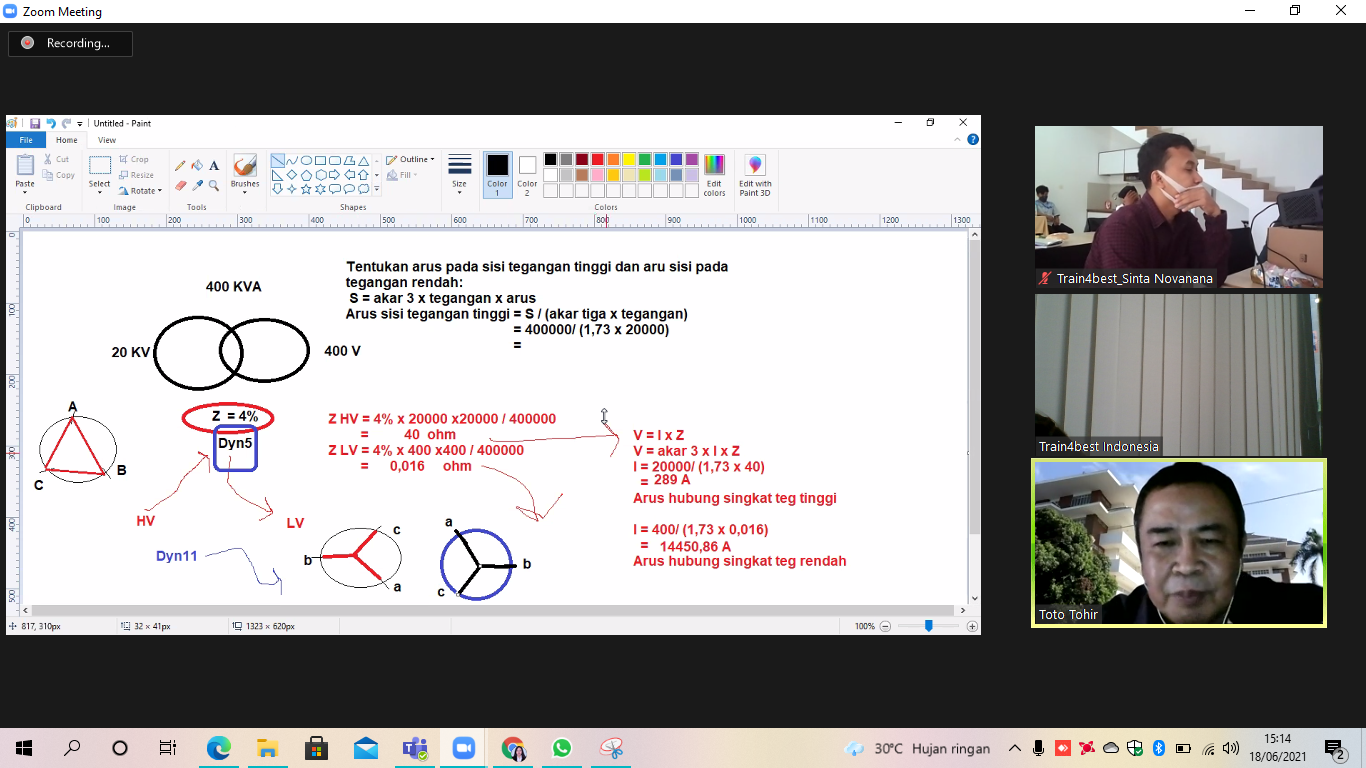Screen dimensions: 1366x768
Task: Pick the red color swatch
Action: coord(597,159)
